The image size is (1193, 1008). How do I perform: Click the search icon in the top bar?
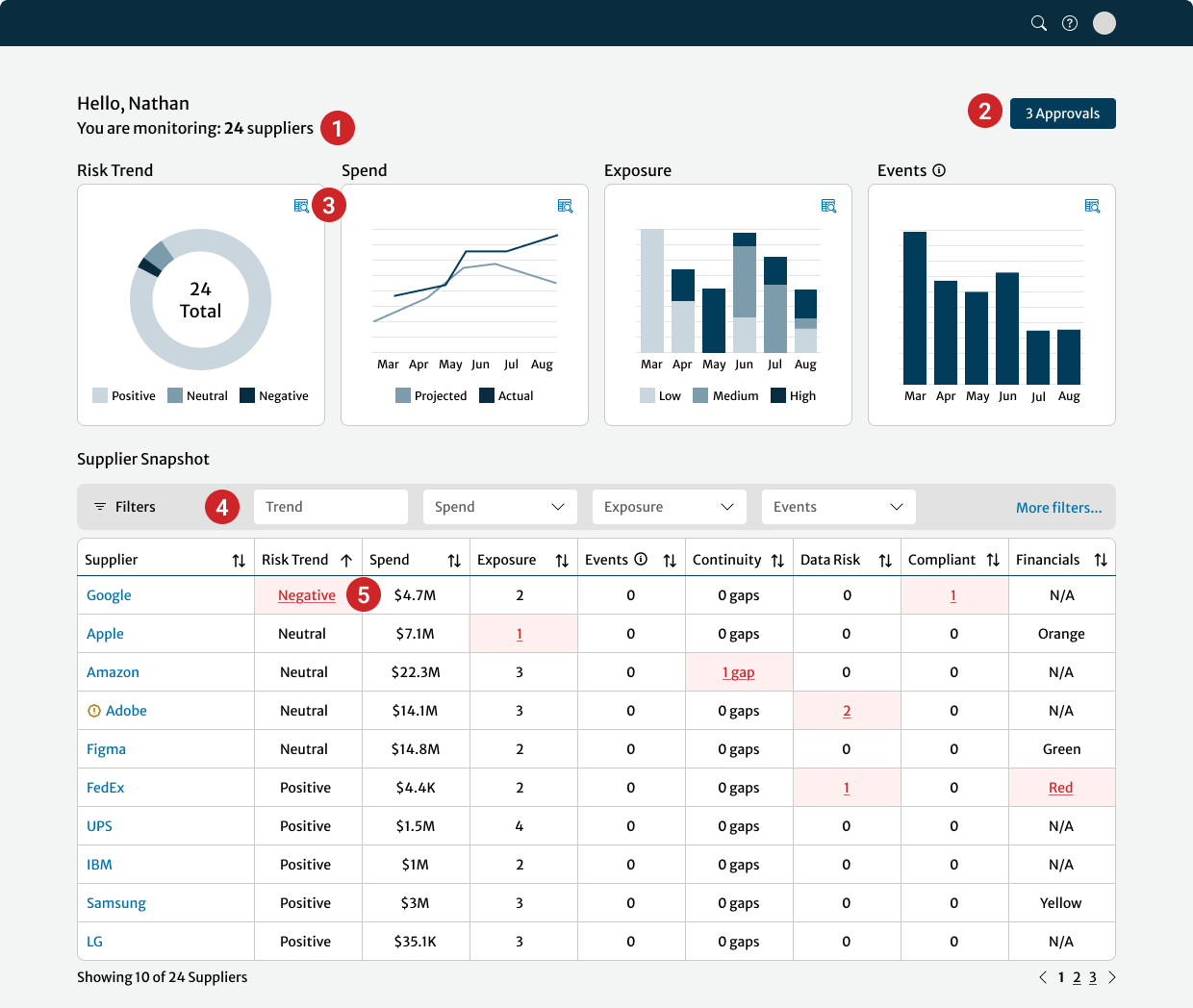[x=1039, y=23]
